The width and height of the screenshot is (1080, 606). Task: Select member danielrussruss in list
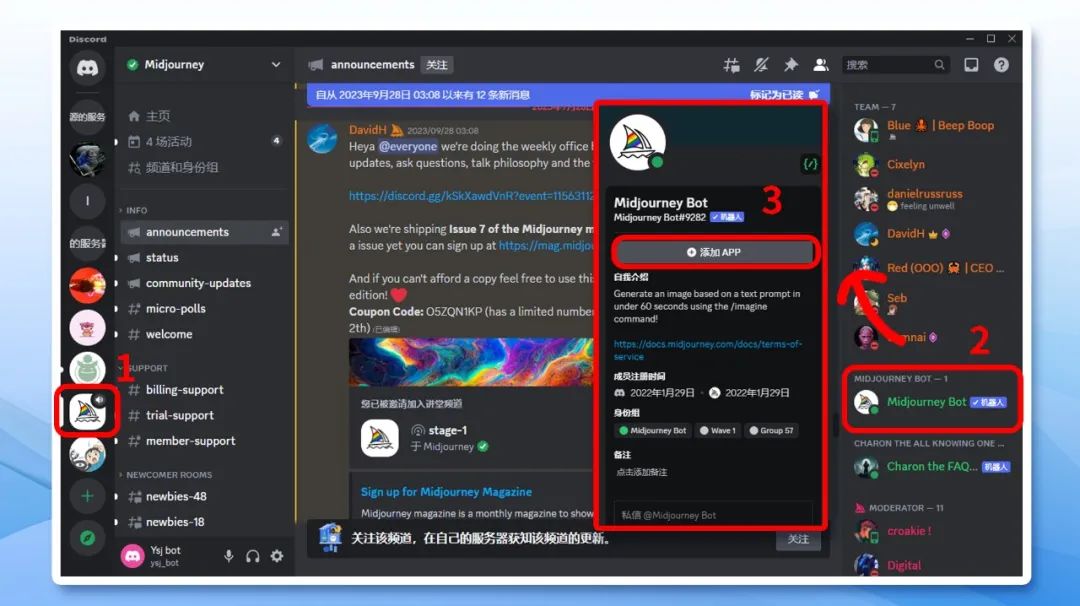932,199
